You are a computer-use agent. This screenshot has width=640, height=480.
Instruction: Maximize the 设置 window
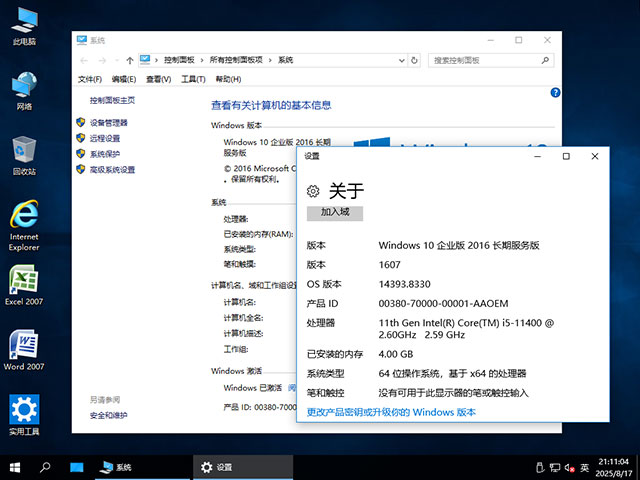click(566, 156)
